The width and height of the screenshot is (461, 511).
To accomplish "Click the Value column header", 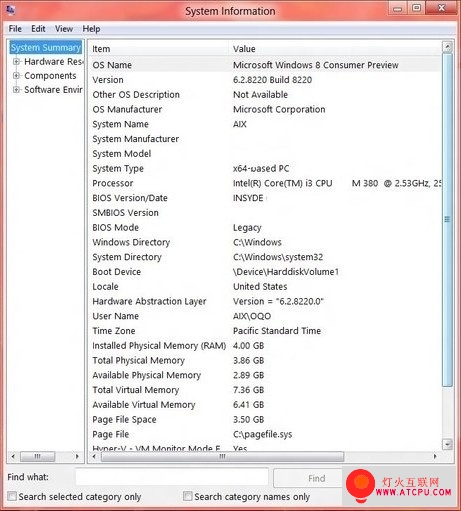I will [x=335, y=49].
